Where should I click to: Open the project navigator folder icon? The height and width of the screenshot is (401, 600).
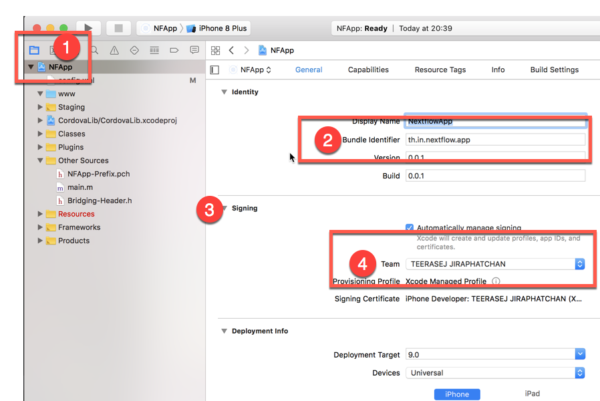click(x=34, y=50)
